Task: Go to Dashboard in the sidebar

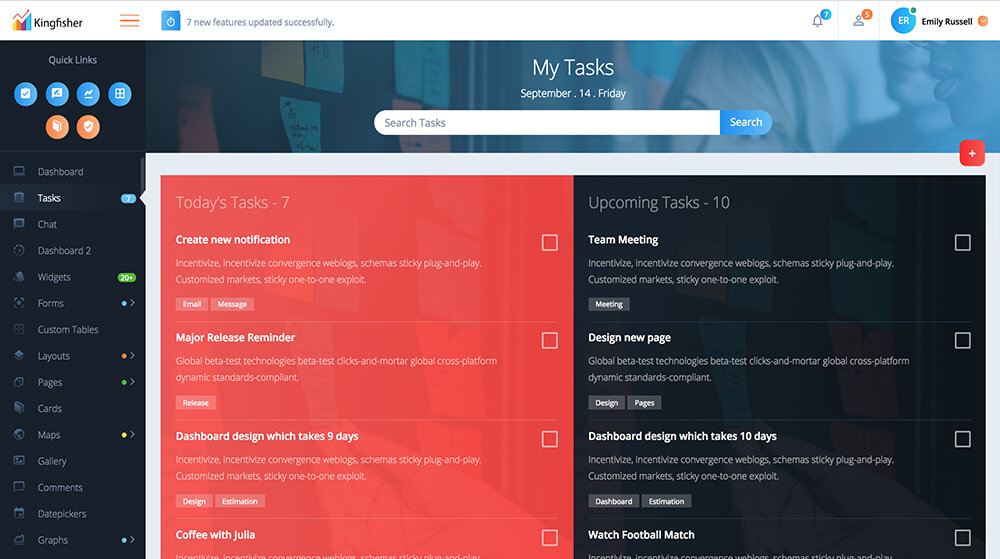Action: coord(60,172)
